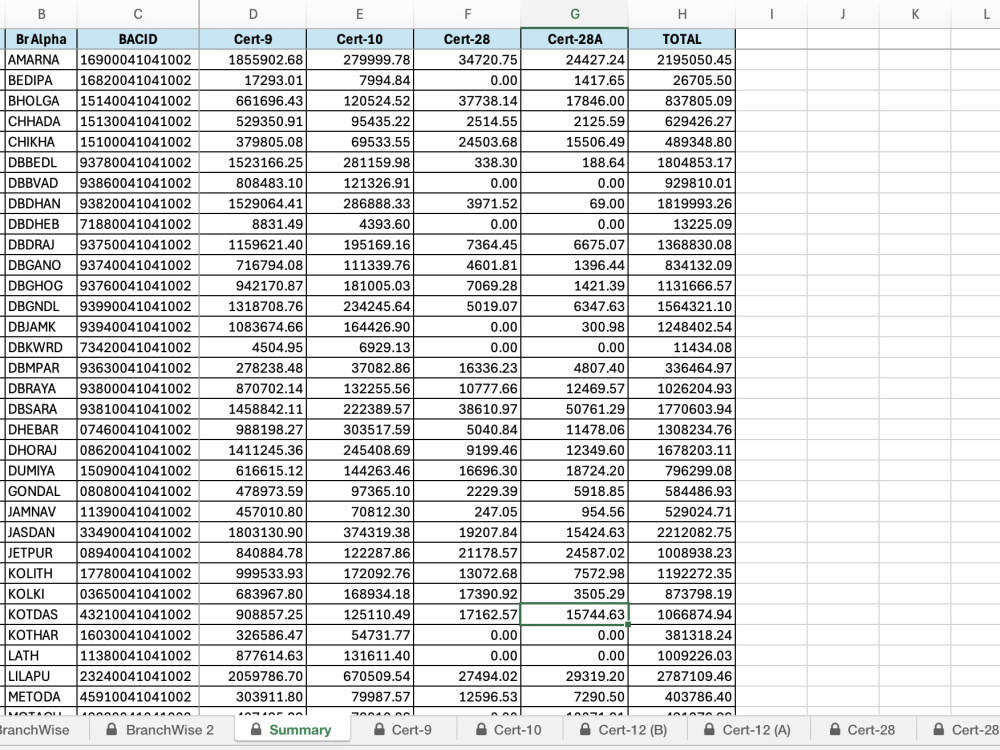The height and width of the screenshot is (750, 1000).
Task: Select column E header
Action: pos(360,14)
